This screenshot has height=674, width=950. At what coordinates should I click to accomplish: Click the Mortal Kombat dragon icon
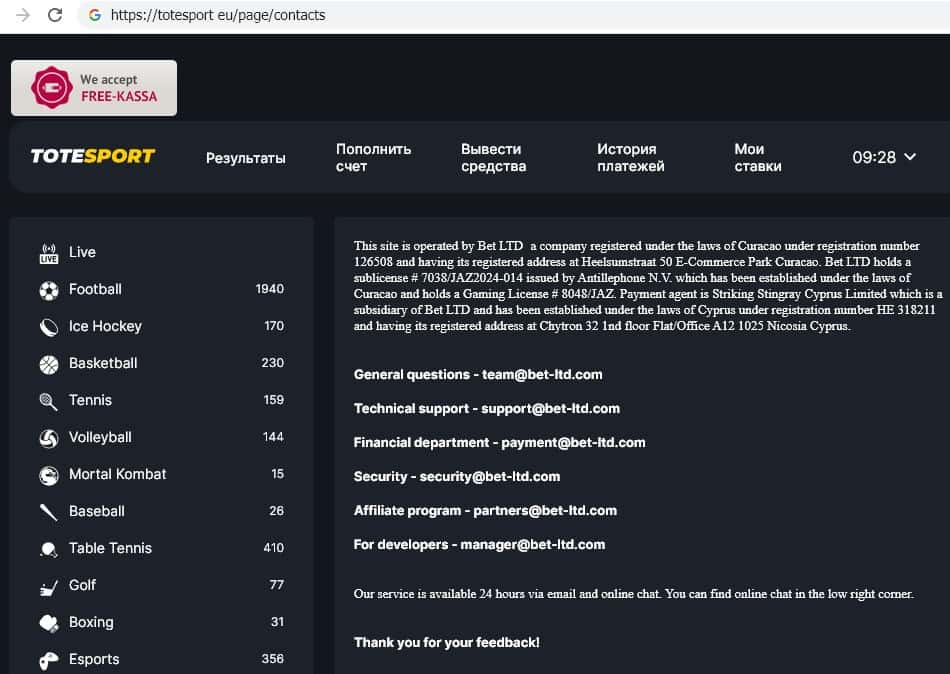[x=48, y=475]
